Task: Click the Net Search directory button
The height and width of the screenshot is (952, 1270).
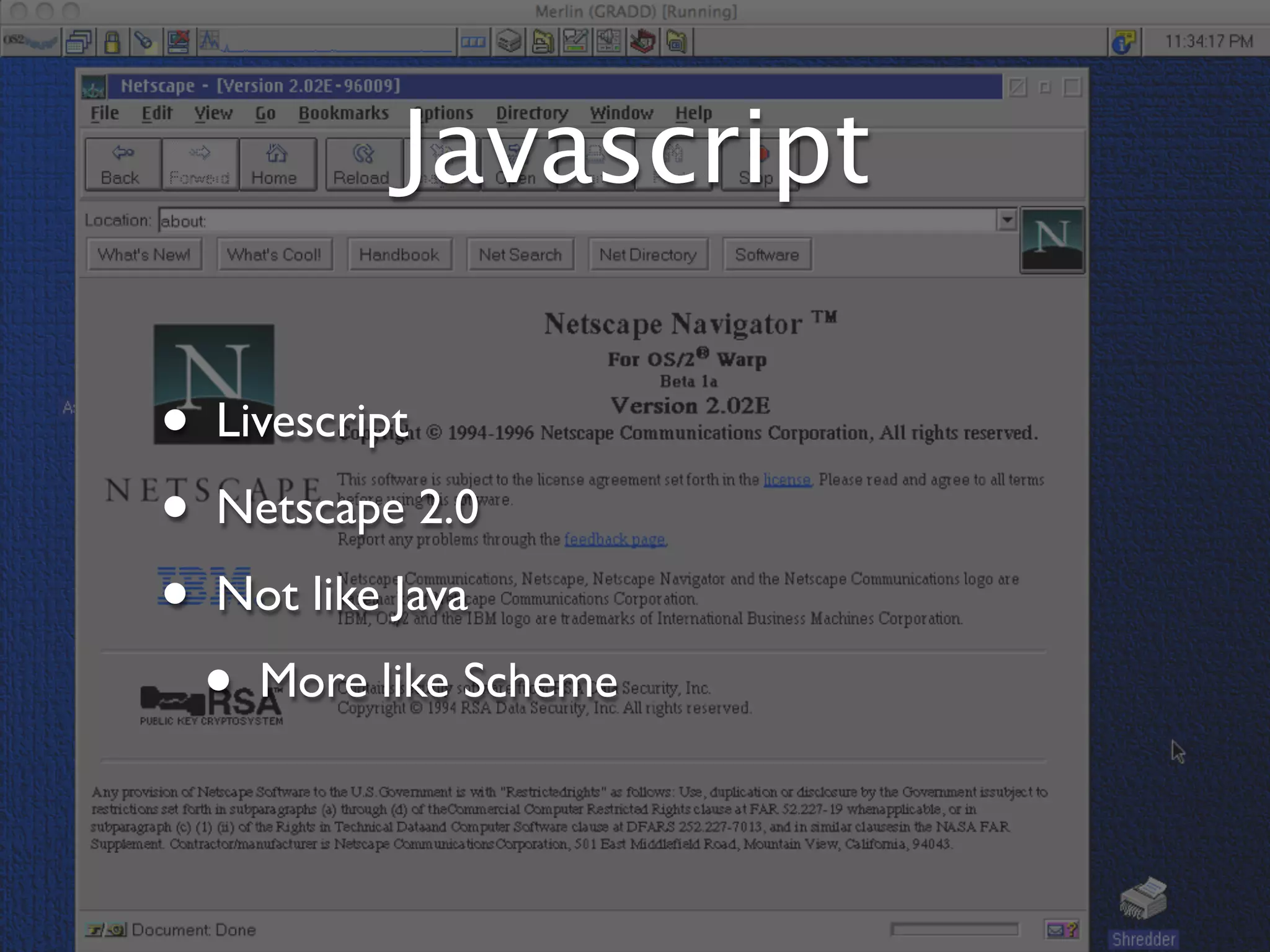Action: pos(520,255)
